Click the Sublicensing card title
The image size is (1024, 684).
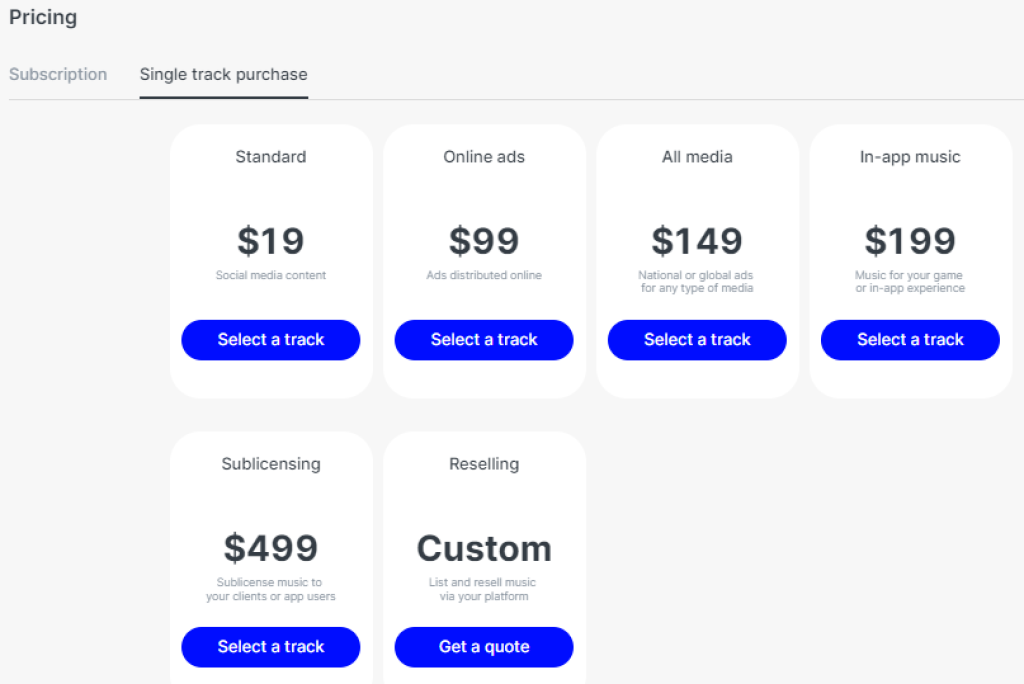270,463
